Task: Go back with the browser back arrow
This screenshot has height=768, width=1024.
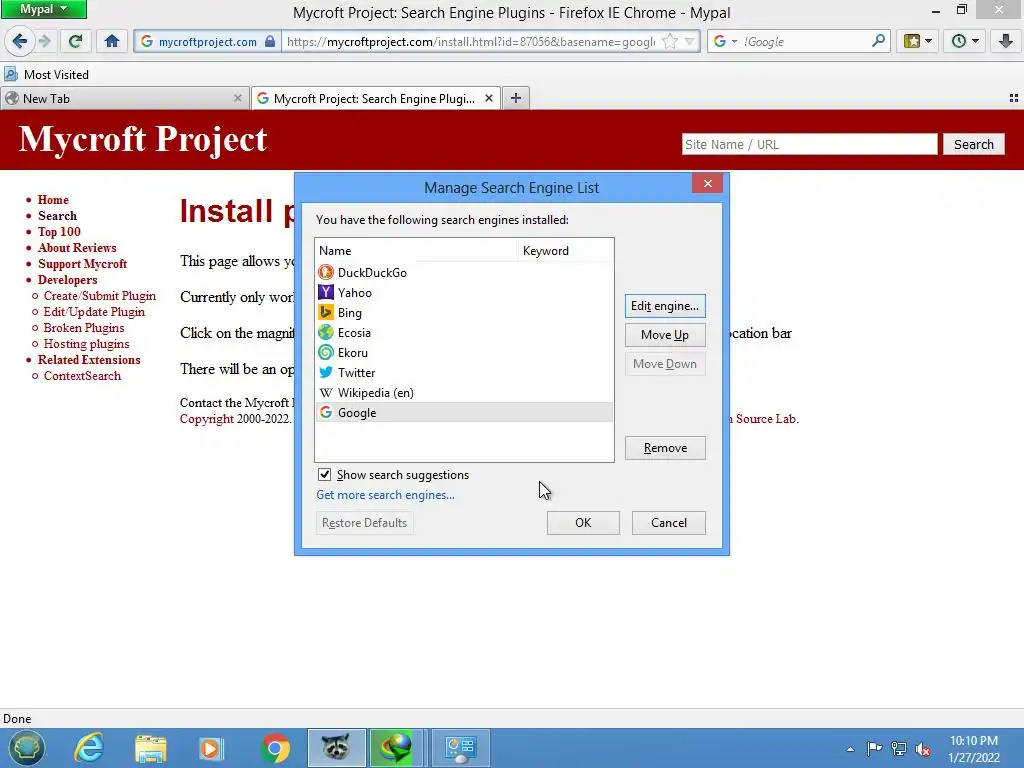Action: (20, 42)
